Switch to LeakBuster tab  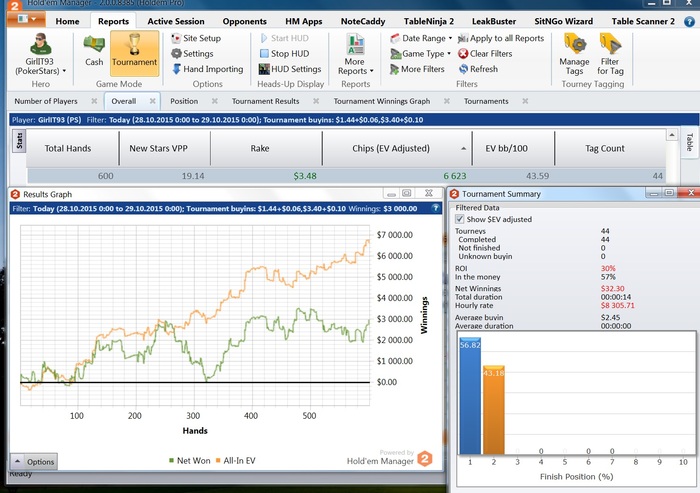coord(494,21)
